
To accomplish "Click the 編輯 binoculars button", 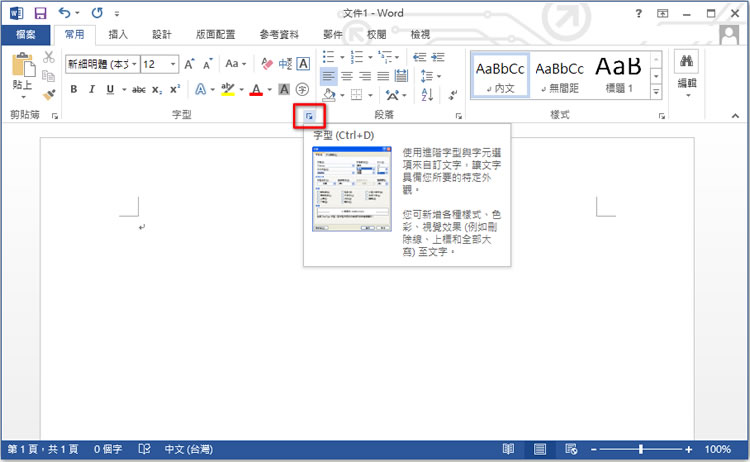I will 687,74.
